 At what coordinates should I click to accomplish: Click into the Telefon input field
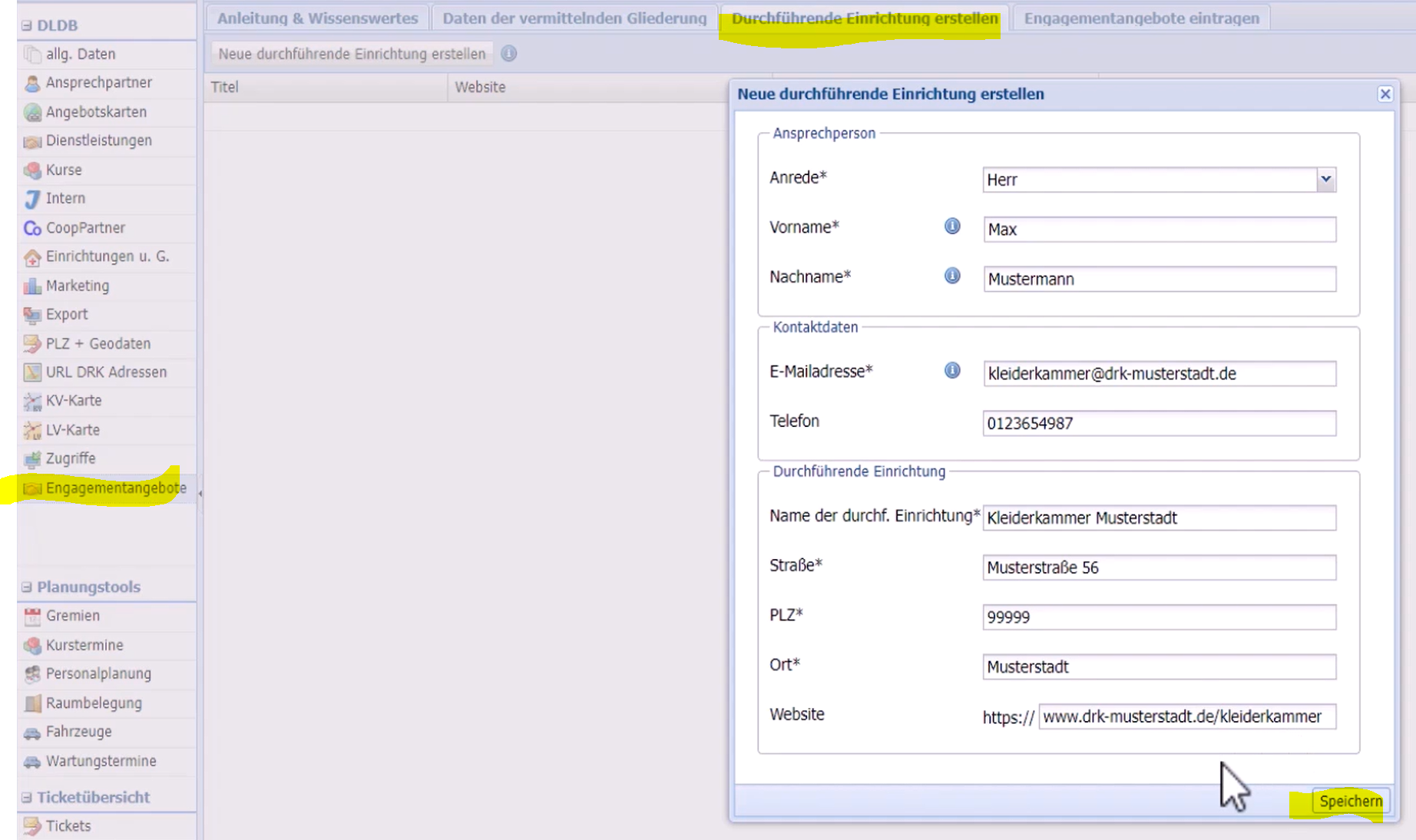click(x=1158, y=424)
